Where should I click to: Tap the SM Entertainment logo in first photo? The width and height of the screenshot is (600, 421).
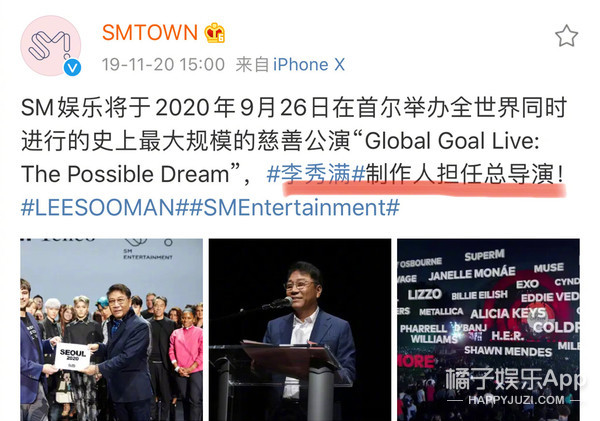tap(148, 248)
